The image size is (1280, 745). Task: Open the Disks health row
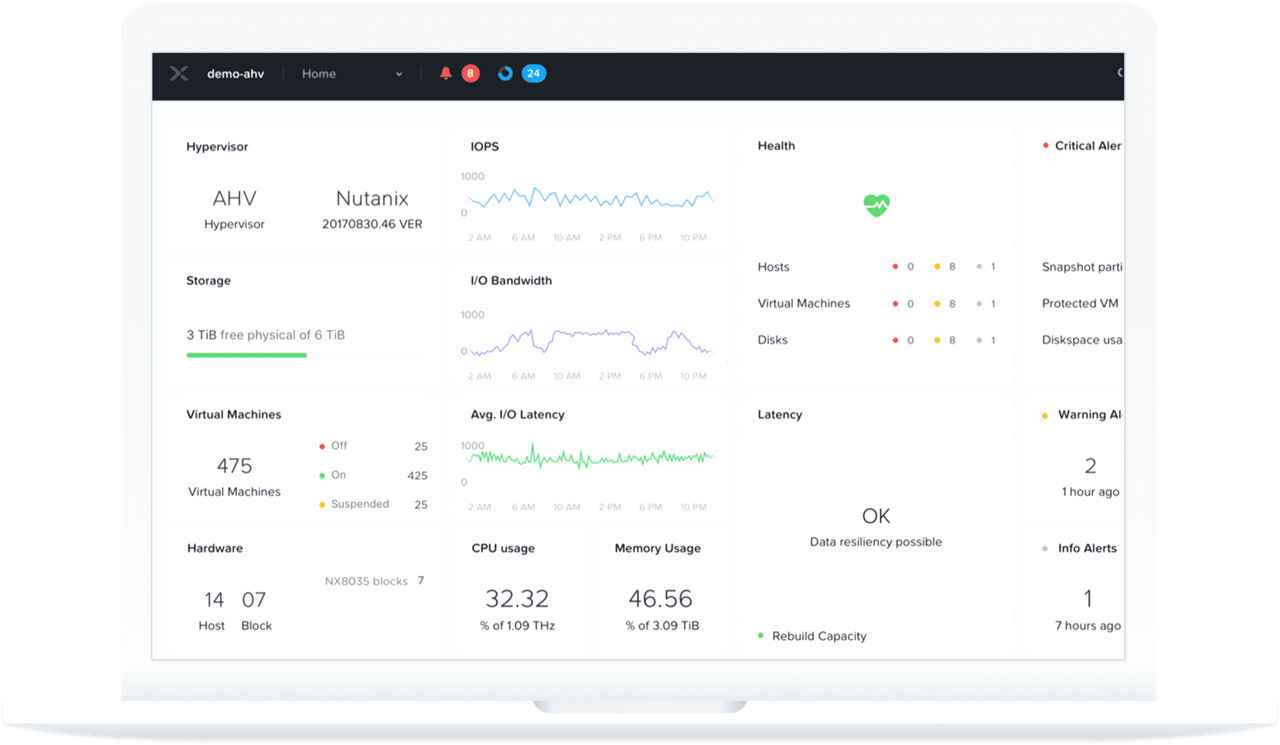[x=772, y=340]
